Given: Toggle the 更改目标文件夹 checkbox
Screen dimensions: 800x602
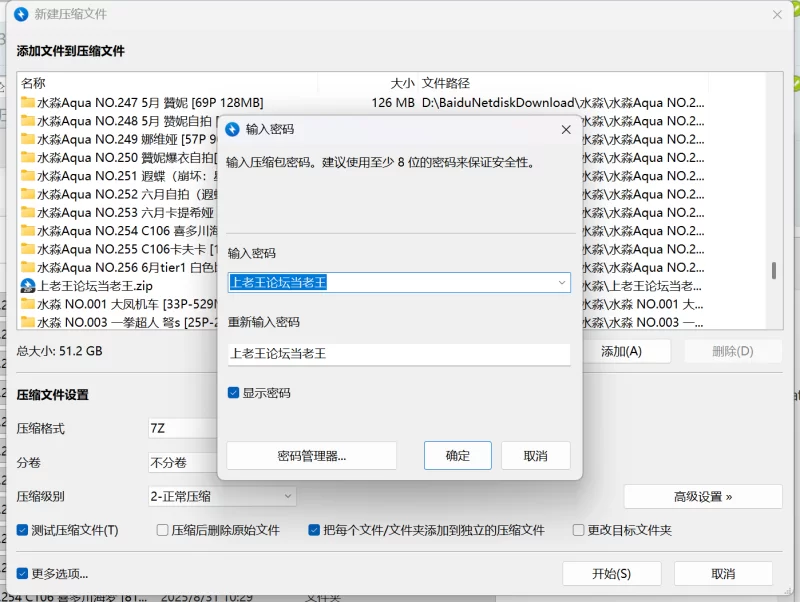Looking at the screenshot, I should pyautogui.click(x=578, y=530).
